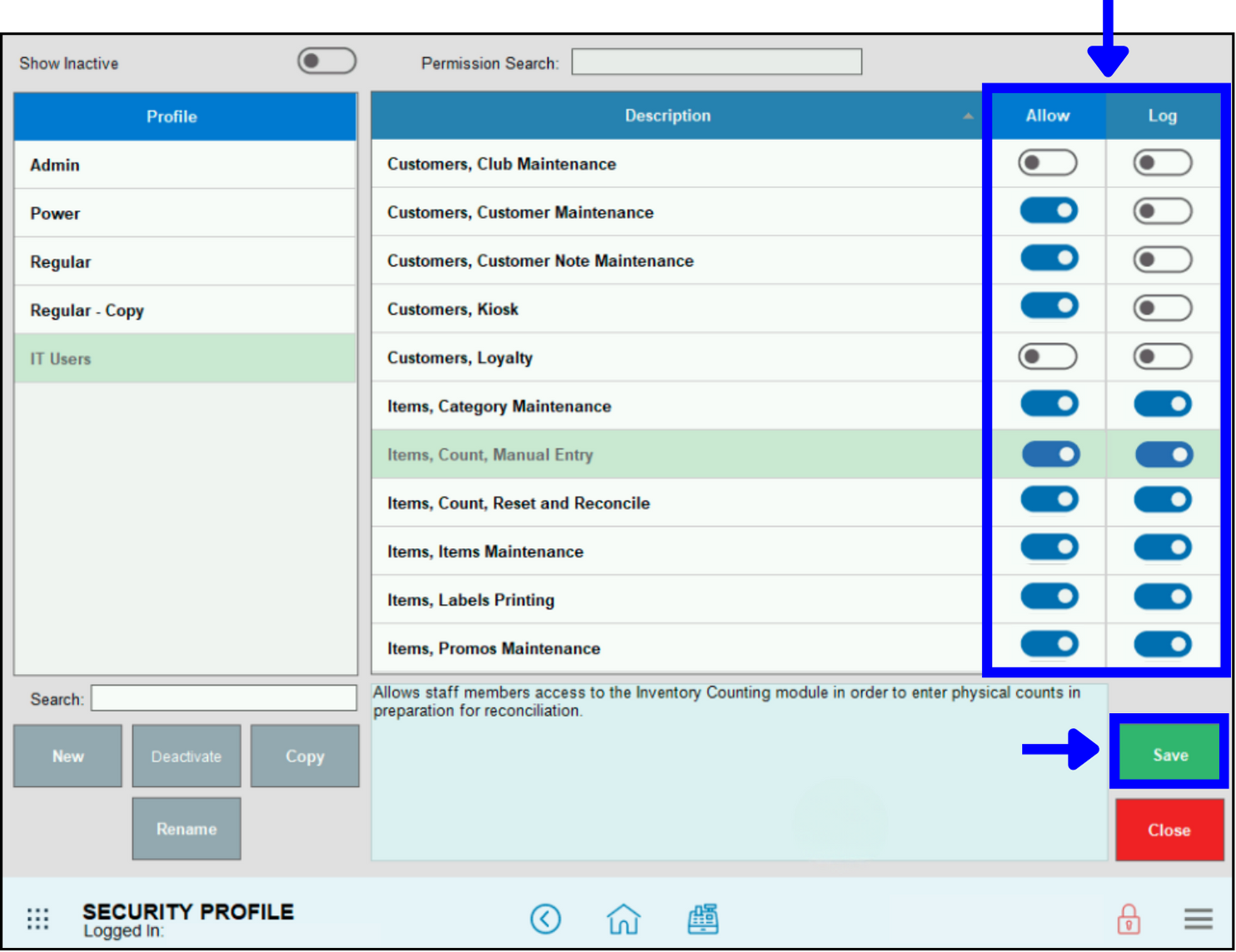Copy the selected profile
The image size is (1236, 952).
(x=304, y=755)
